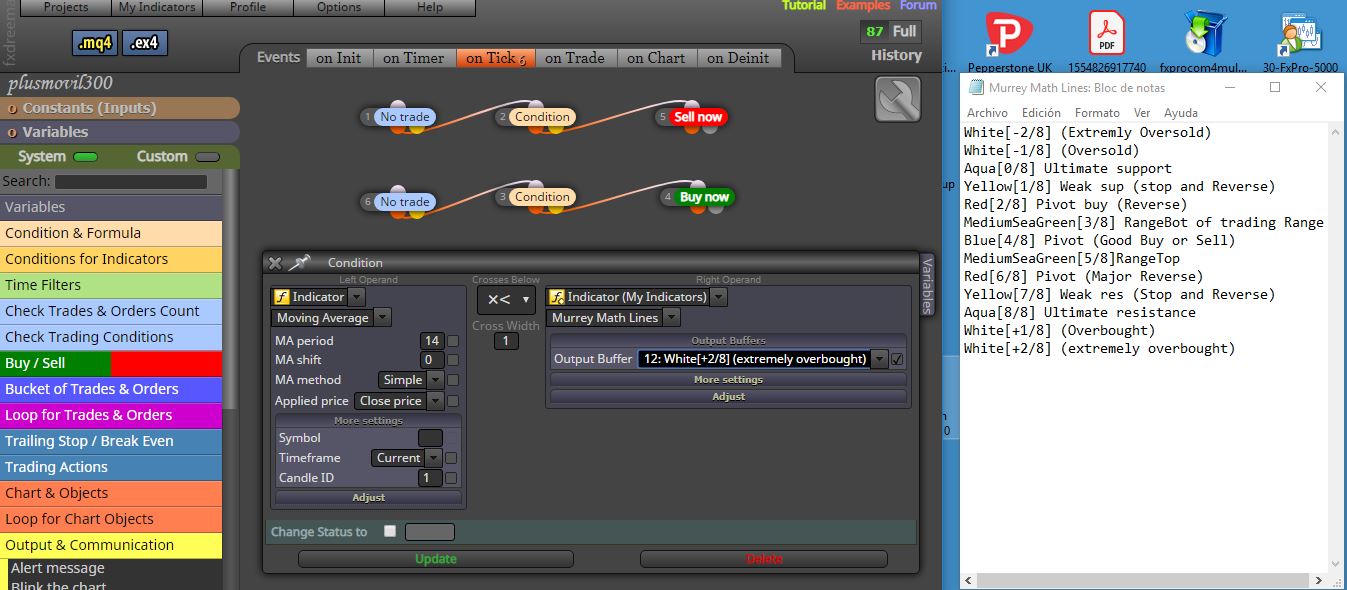This screenshot has height=590, width=1347.
Task: Open the Projects menu
Action: tap(66, 7)
